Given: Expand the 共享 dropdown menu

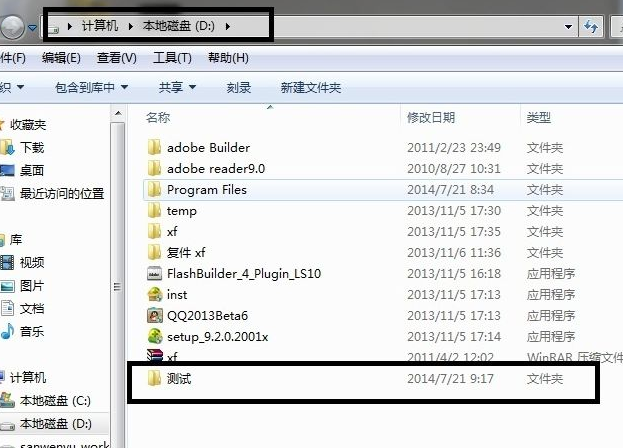Looking at the screenshot, I should point(177,87).
